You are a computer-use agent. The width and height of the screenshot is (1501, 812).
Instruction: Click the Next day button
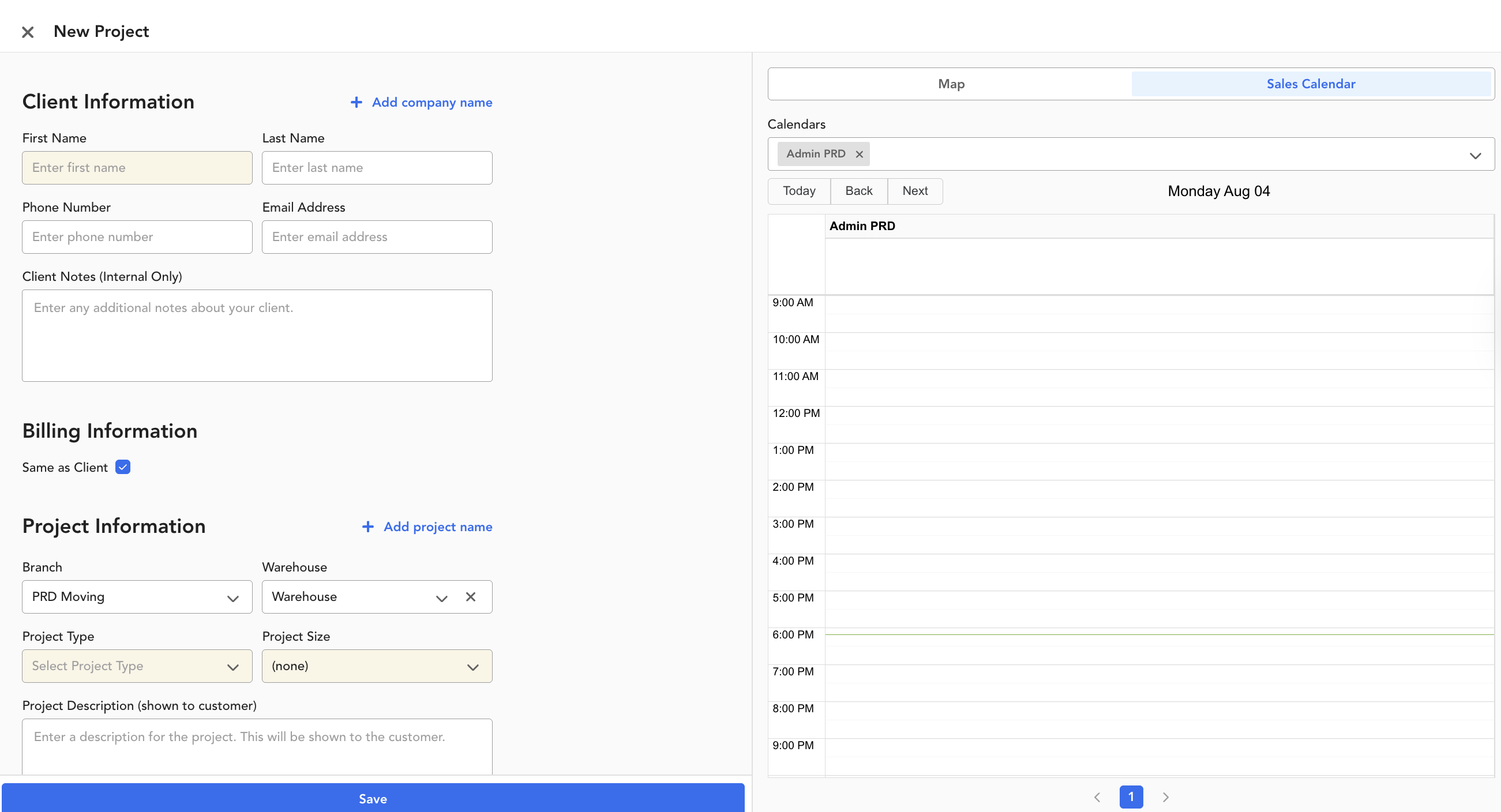point(914,191)
